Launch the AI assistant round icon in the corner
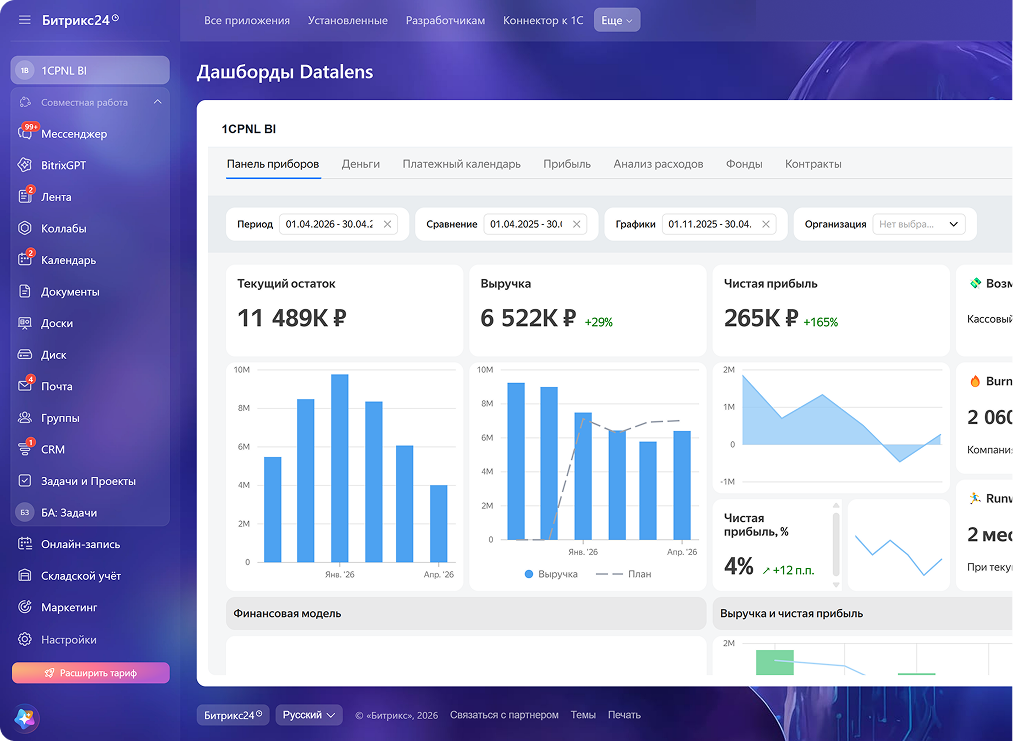 point(25,718)
